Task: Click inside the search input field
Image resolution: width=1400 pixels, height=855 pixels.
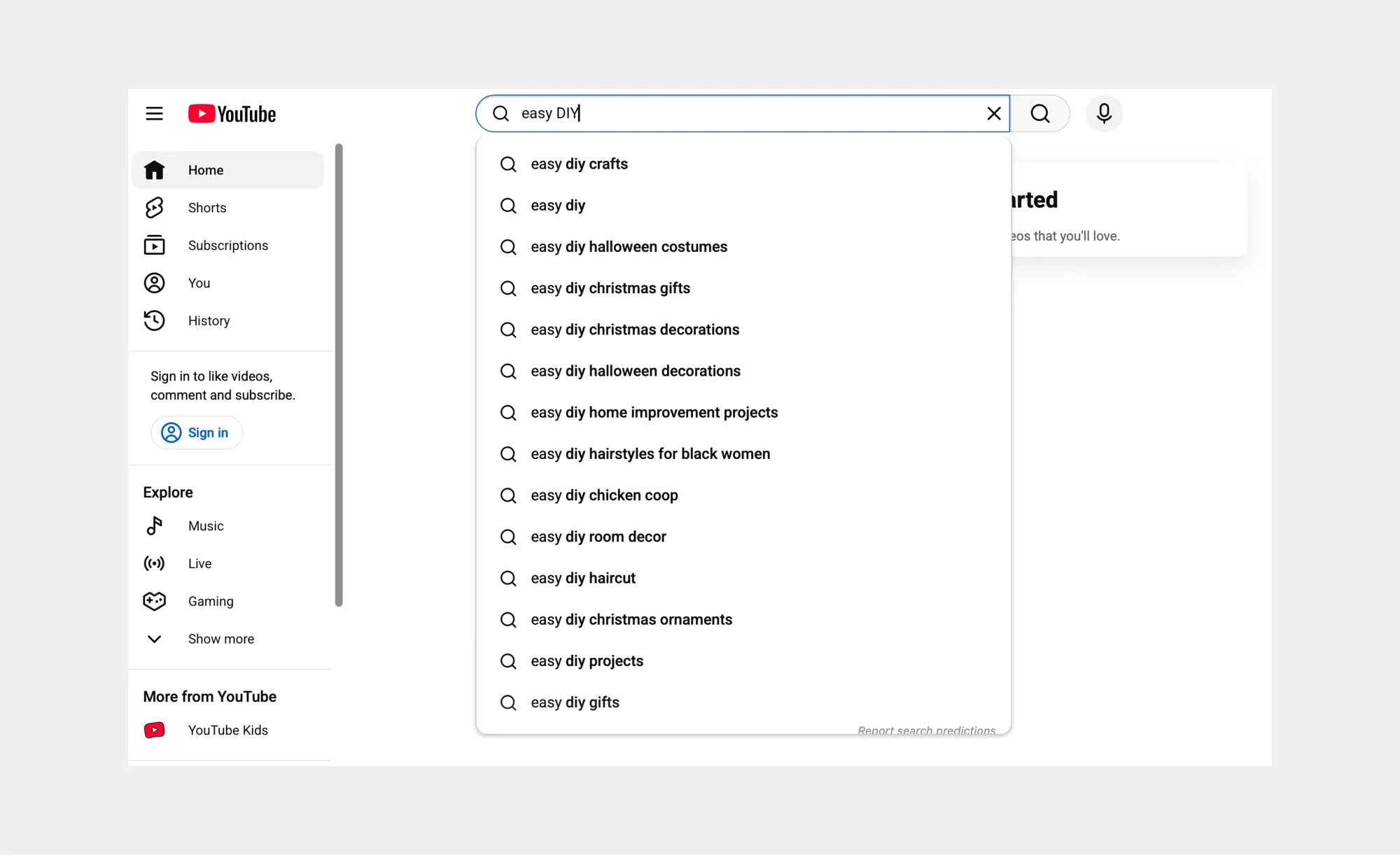Action: point(749,113)
